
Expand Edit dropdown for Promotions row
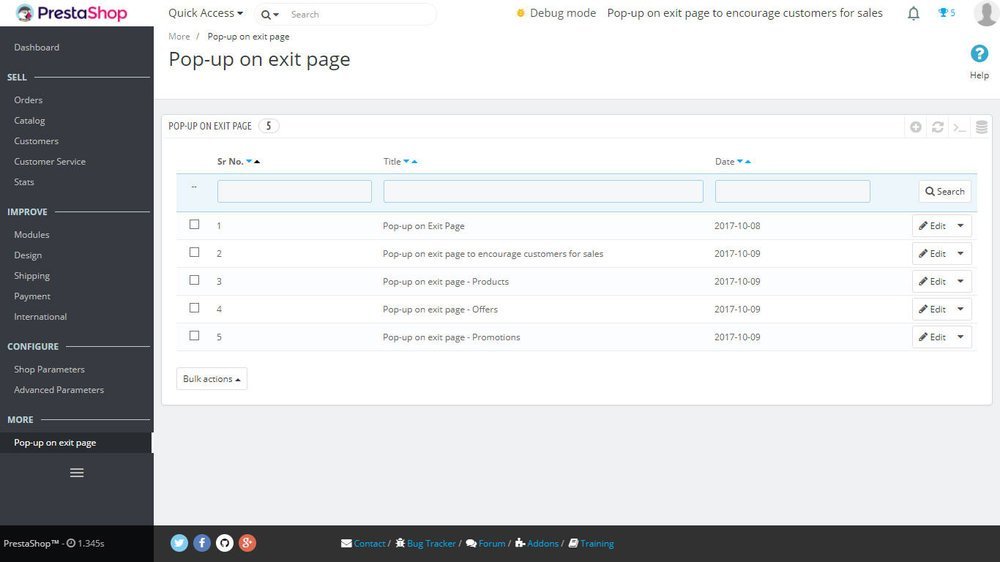point(960,337)
